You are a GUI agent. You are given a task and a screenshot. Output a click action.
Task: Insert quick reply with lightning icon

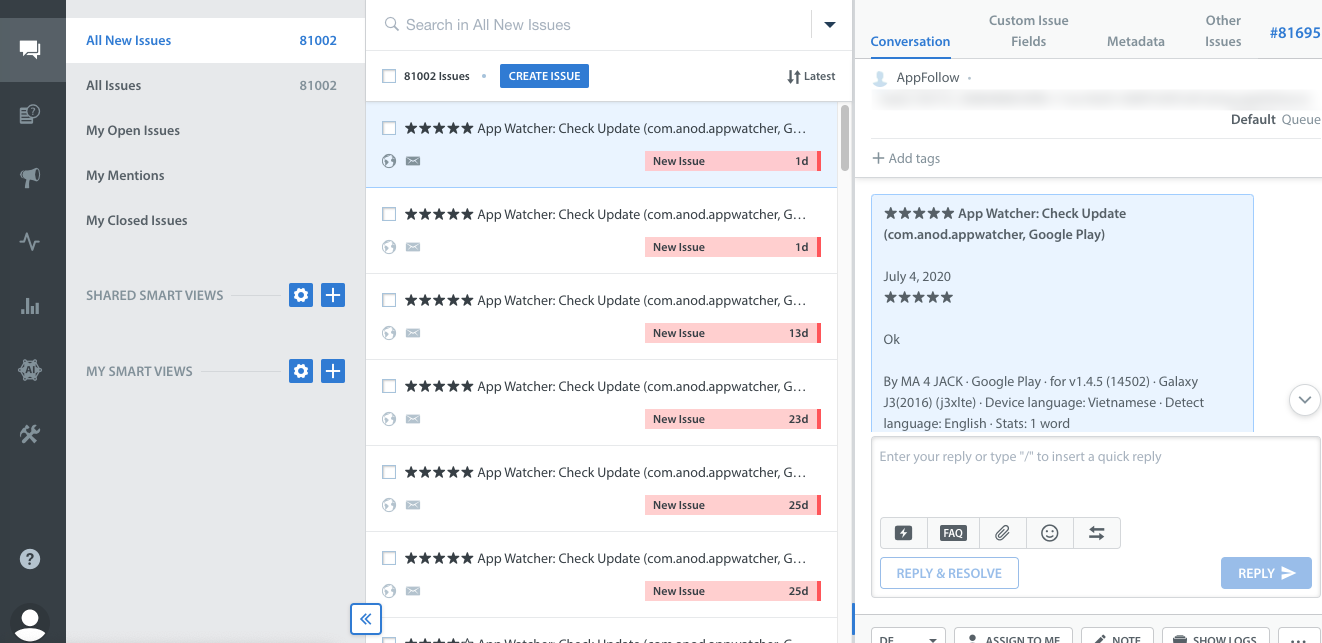pos(904,533)
